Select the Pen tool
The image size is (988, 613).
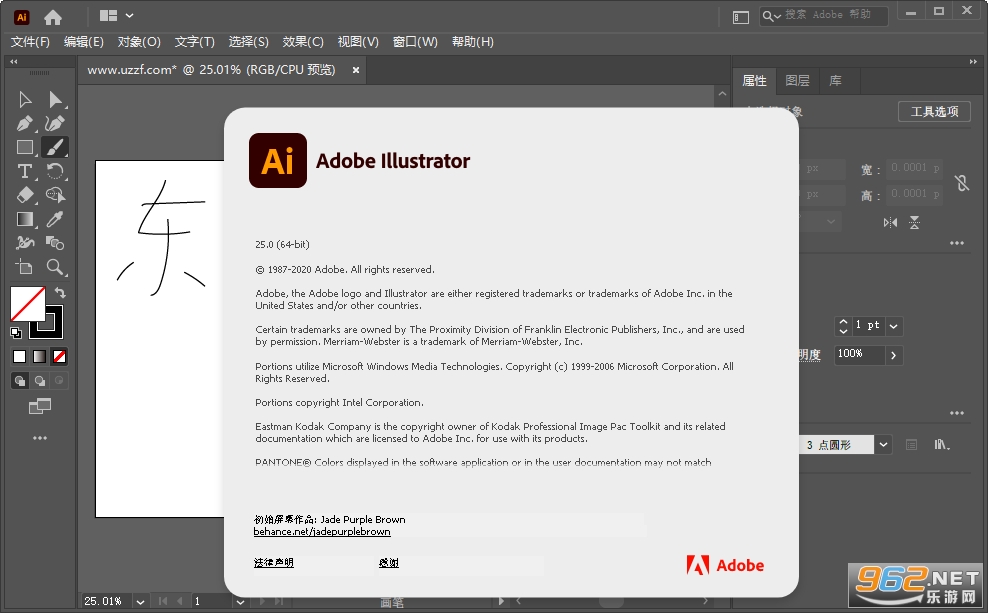25,123
